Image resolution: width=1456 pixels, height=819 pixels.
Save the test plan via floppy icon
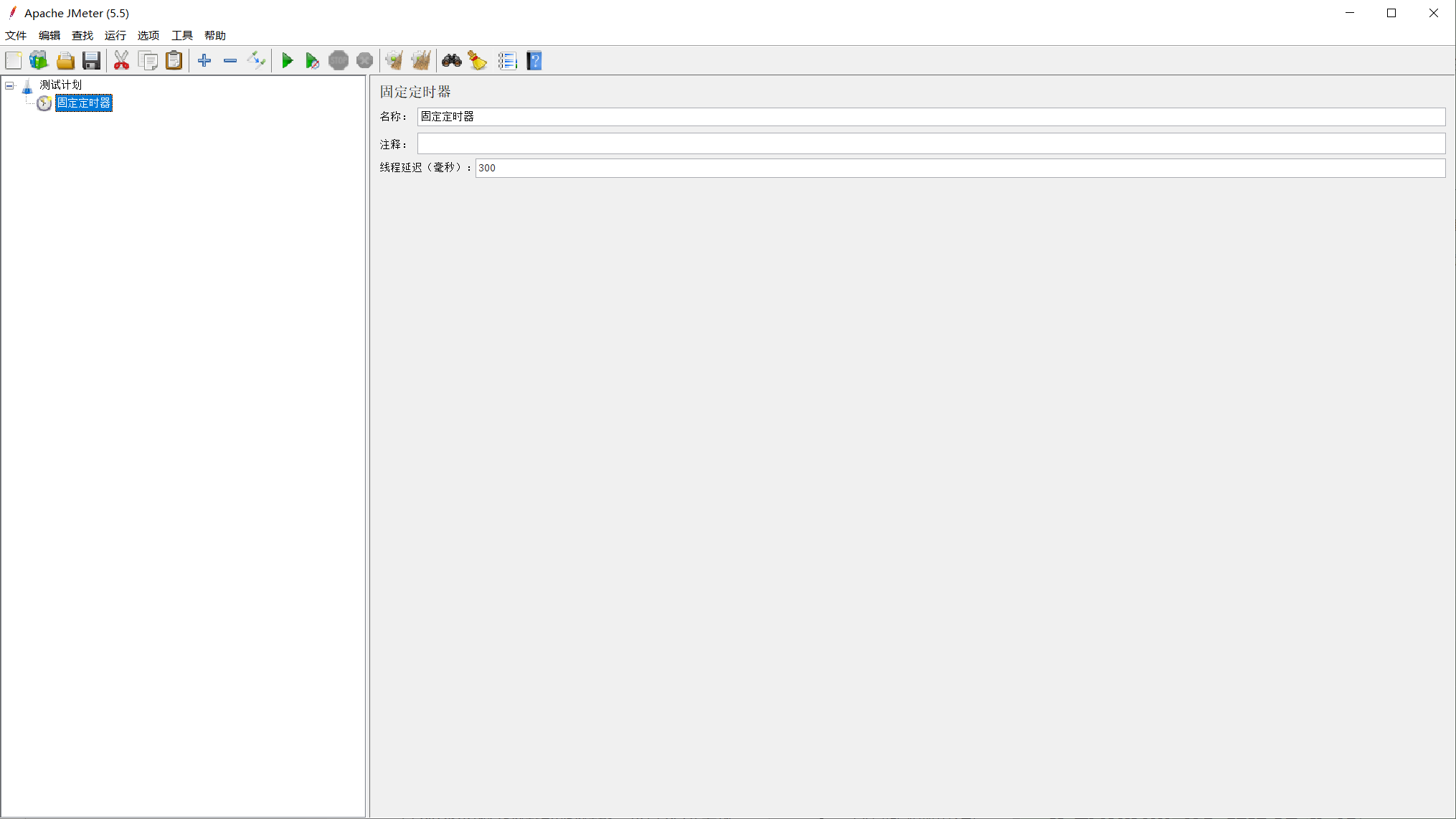pyautogui.click(x=91, y=61)
